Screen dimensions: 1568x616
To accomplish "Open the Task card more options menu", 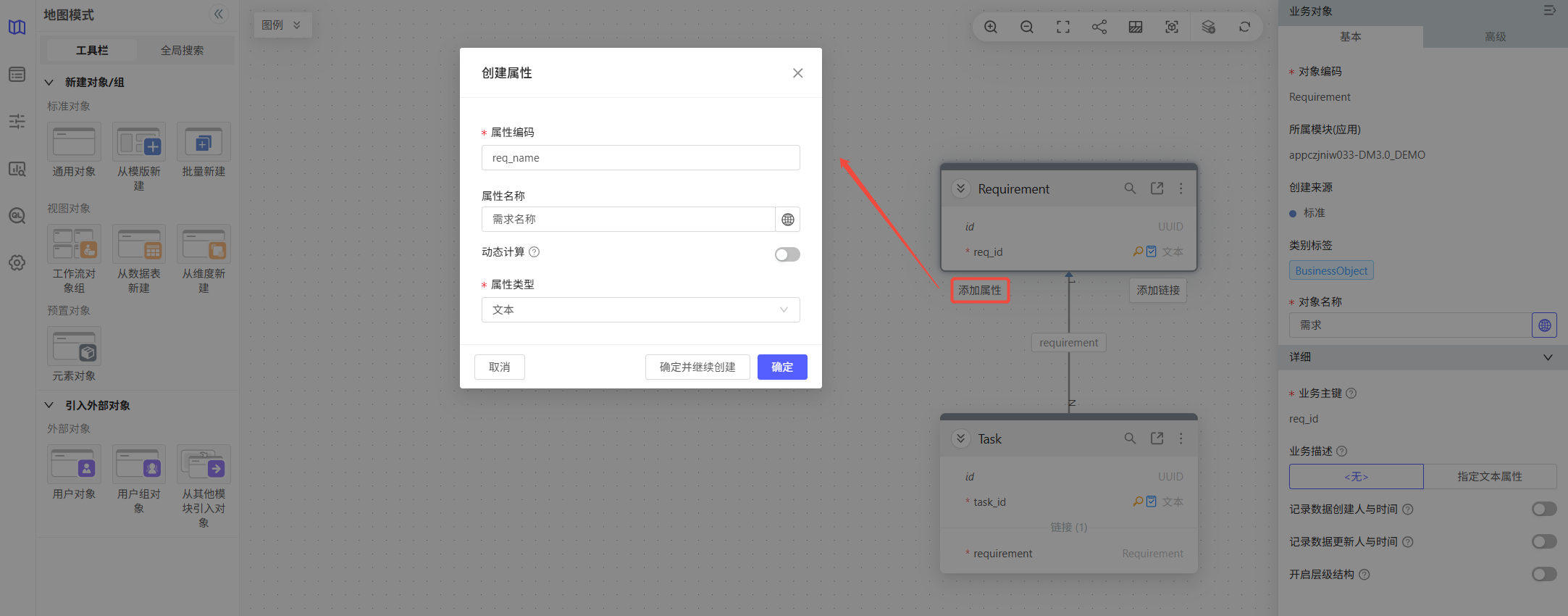I will (x=1181, y=438).
